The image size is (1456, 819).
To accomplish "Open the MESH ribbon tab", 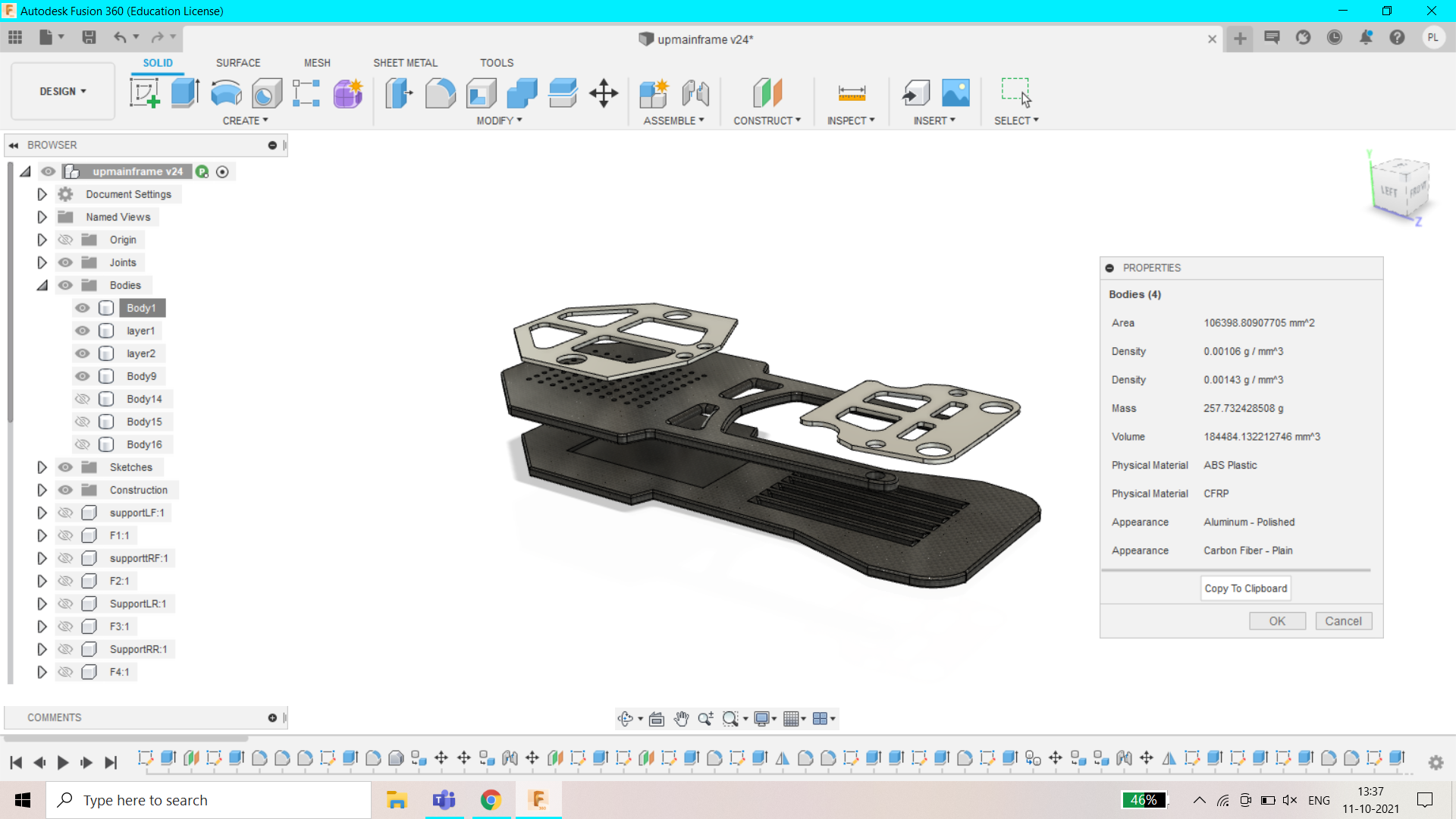I will tap(317, 63).
